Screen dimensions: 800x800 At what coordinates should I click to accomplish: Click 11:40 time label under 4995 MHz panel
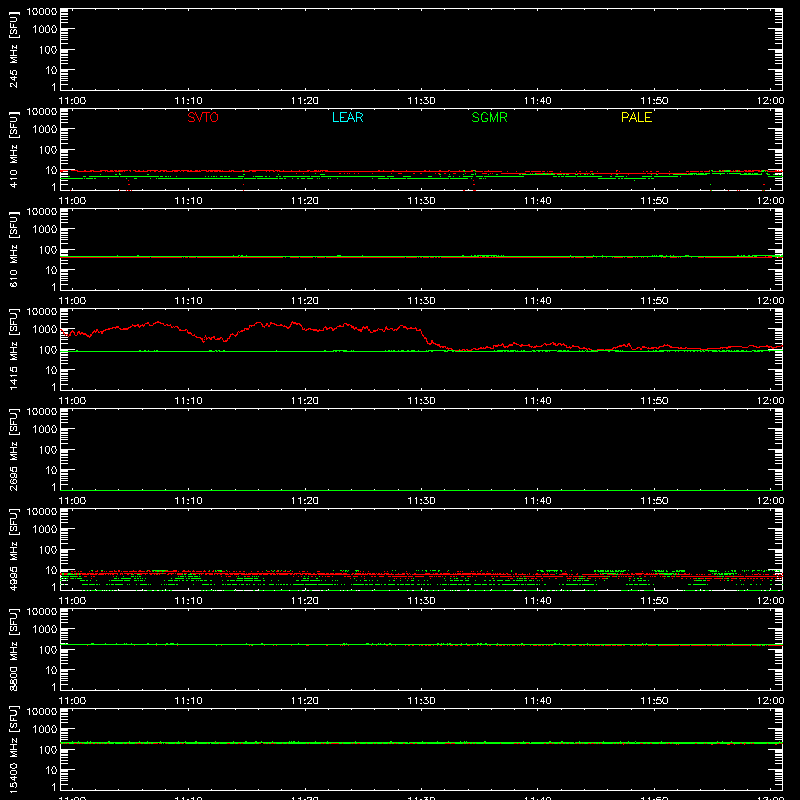tap(538, 601)
